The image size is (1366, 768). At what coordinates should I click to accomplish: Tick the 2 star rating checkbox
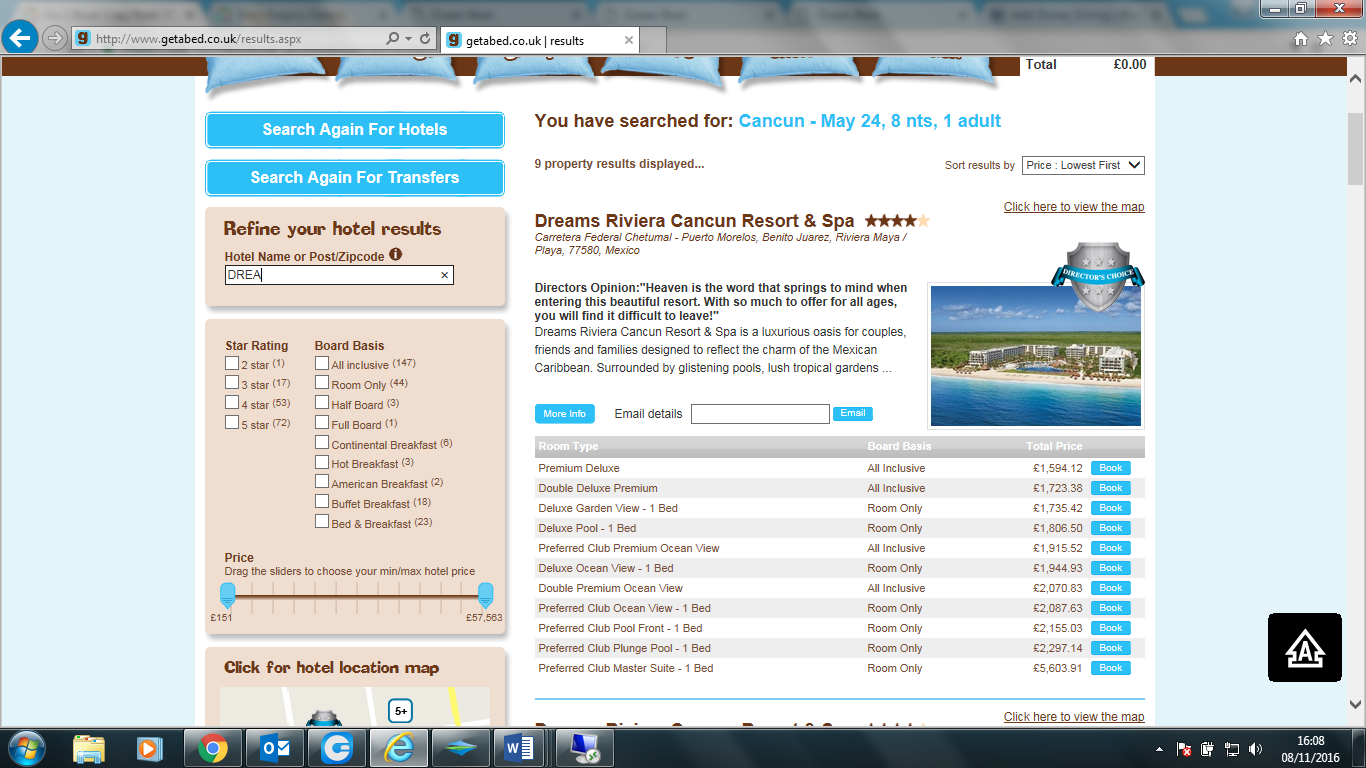[x=232, y=363]
